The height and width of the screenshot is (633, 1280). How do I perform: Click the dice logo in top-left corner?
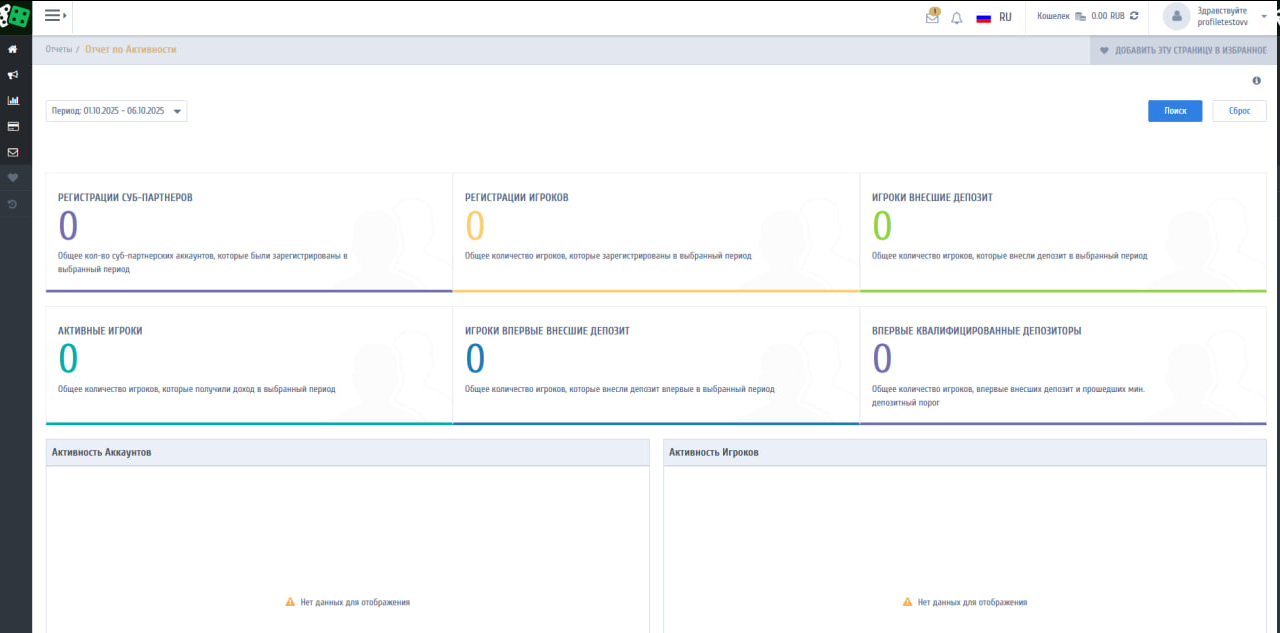(16, 17)
